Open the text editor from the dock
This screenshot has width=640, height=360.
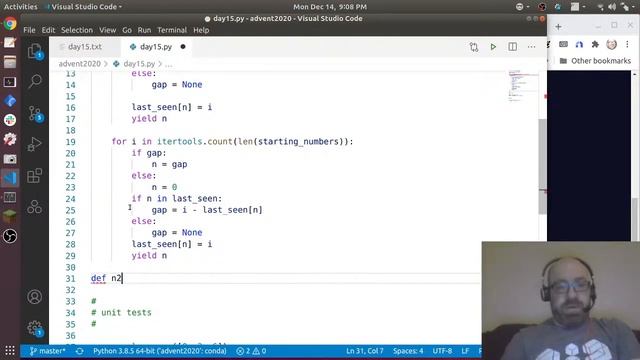pos(10,42)
